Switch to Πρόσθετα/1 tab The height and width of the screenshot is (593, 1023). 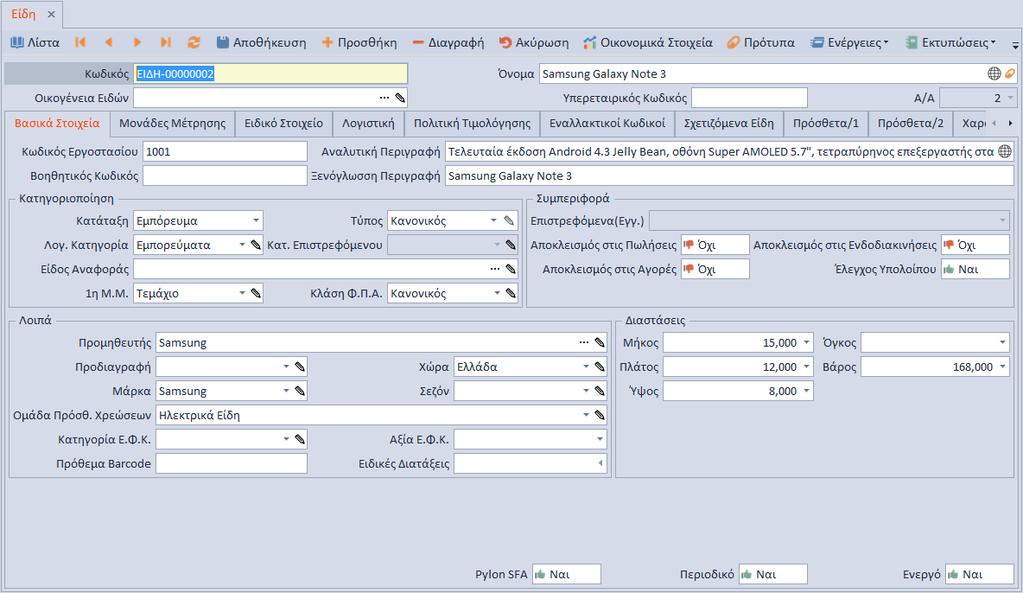[825, 123]
